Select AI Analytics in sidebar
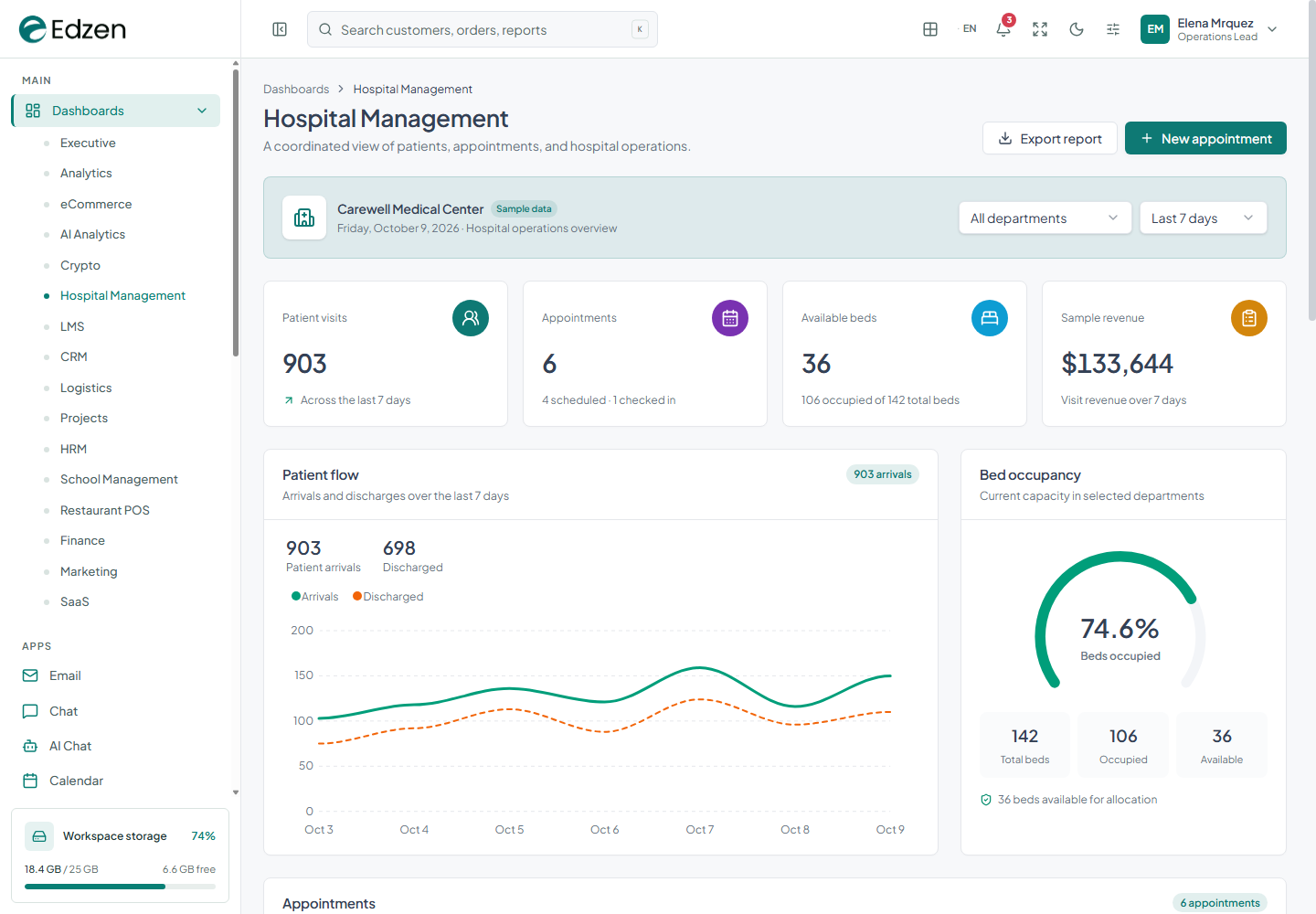The image size is (1316, 914). [x=92, y=234]
